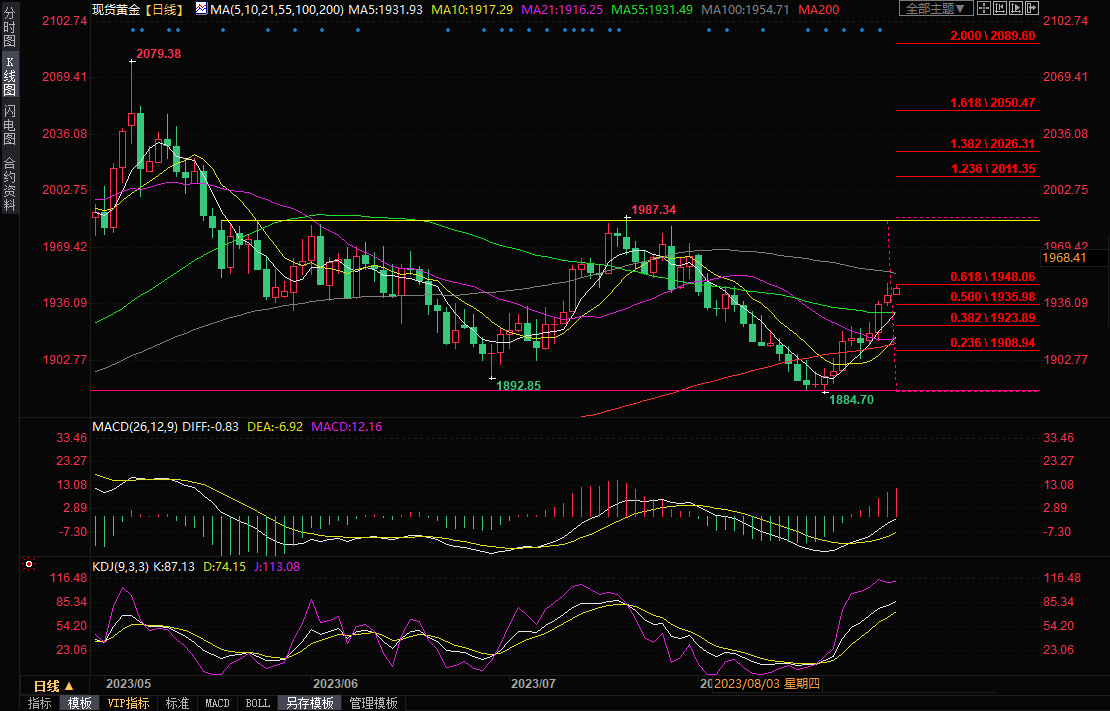Open 闪电图 from the left sidebar

(x=9, y=124)
